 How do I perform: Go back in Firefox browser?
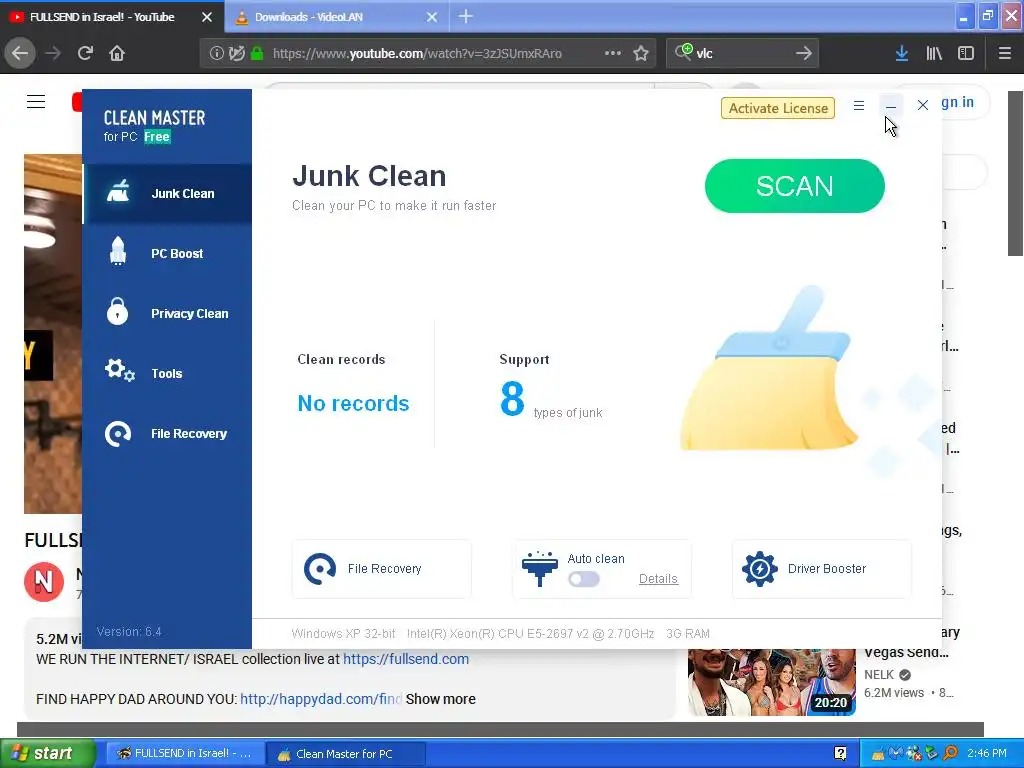[20, 54]
